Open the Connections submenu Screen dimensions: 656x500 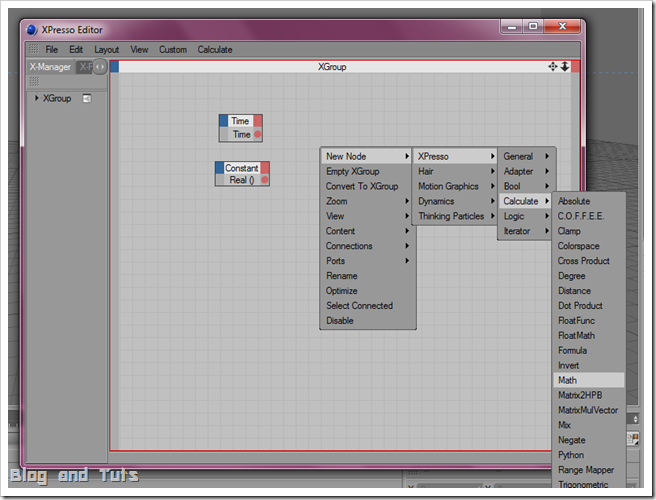(367, 246)
